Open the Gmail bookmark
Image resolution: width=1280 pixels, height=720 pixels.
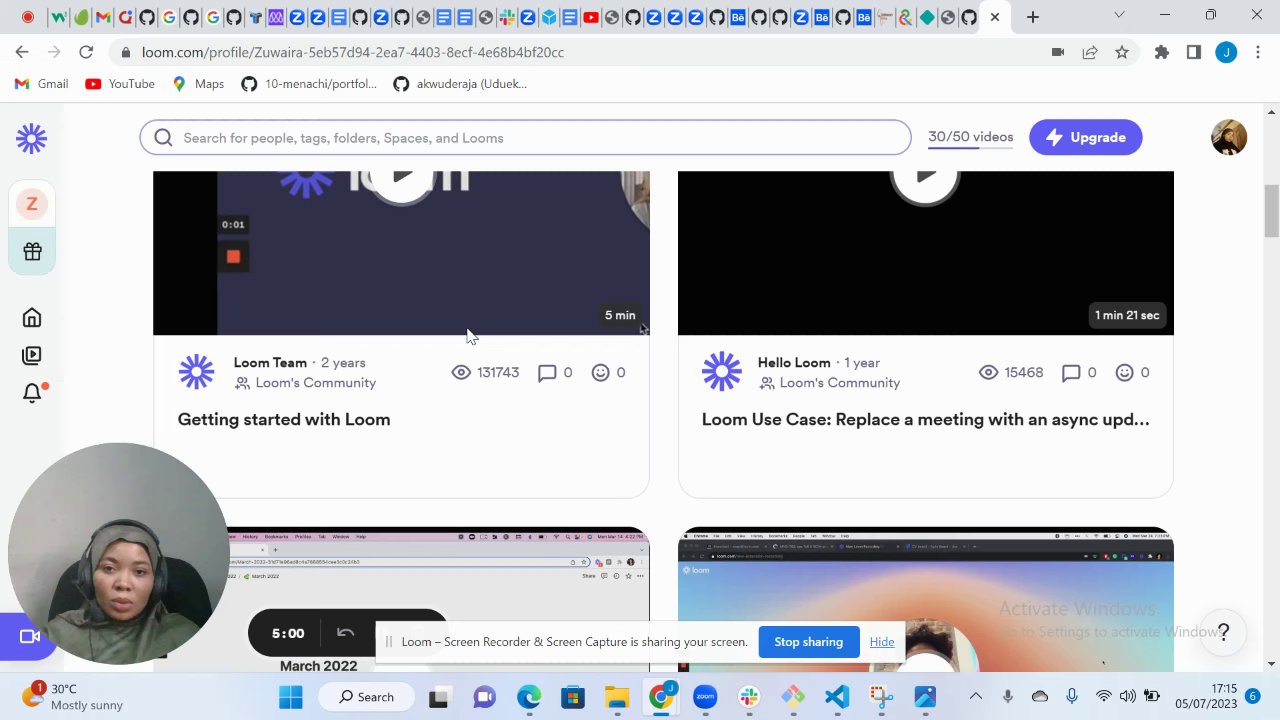click(42, 84)
